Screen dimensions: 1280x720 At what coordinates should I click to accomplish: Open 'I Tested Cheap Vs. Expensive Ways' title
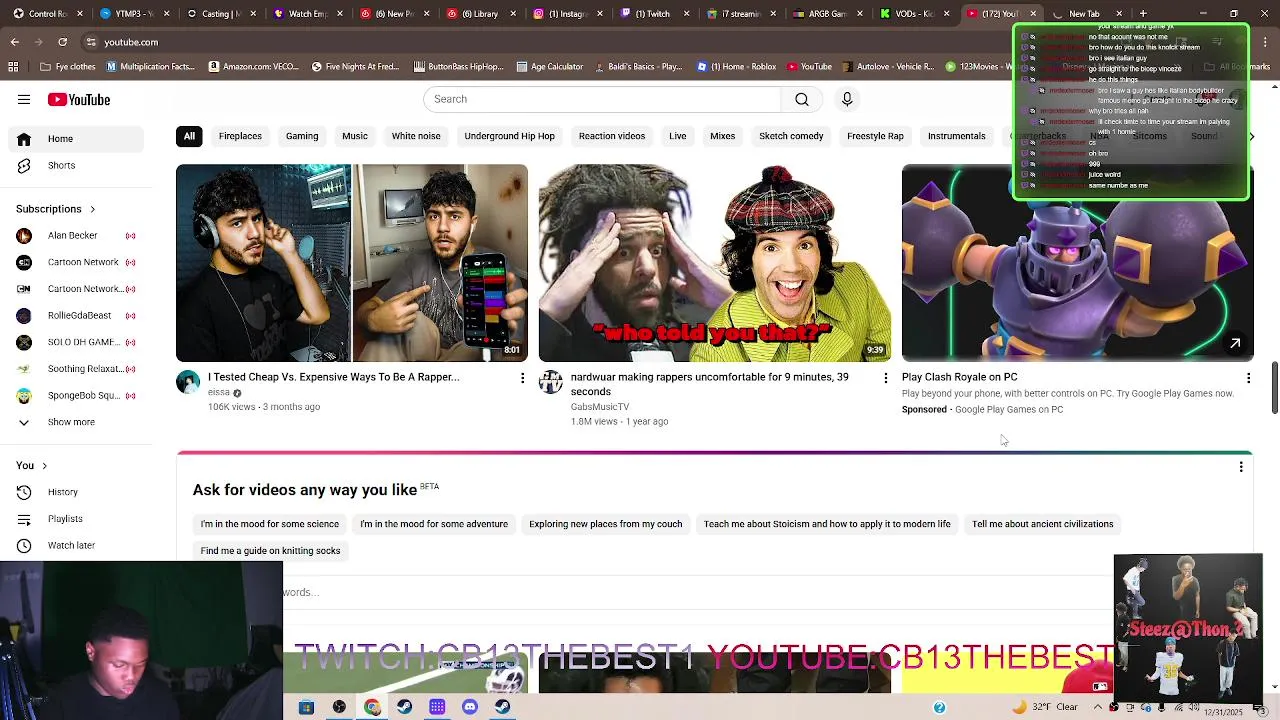(x=333, y=377)
